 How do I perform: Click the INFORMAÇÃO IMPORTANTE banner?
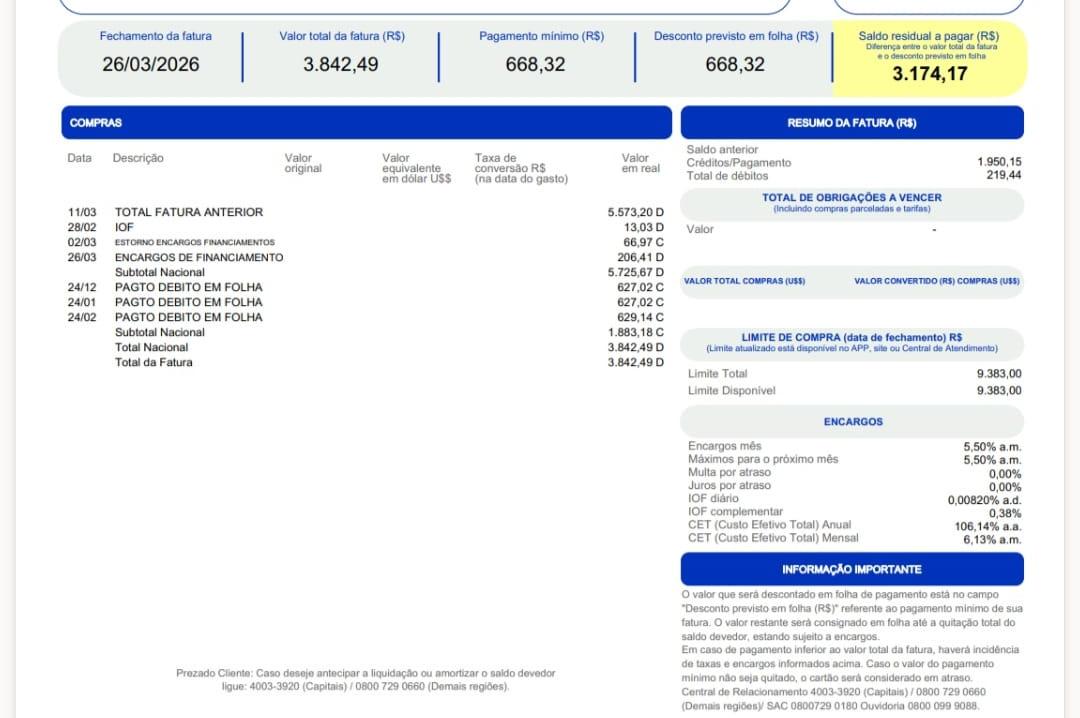(x=851, y=569)
